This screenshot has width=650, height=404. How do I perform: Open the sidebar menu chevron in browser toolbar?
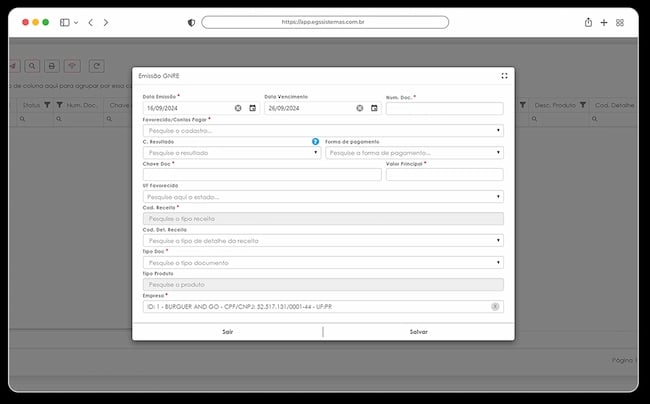[x=76, y=23]
